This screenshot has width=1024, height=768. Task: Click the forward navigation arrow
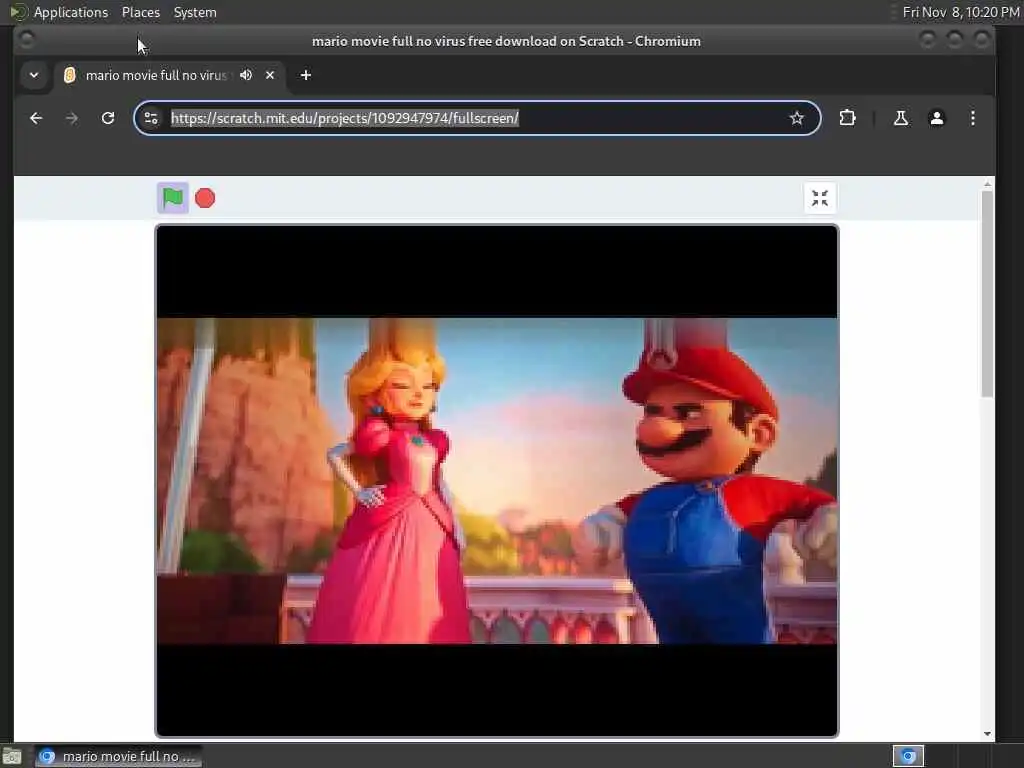(72, 118)
